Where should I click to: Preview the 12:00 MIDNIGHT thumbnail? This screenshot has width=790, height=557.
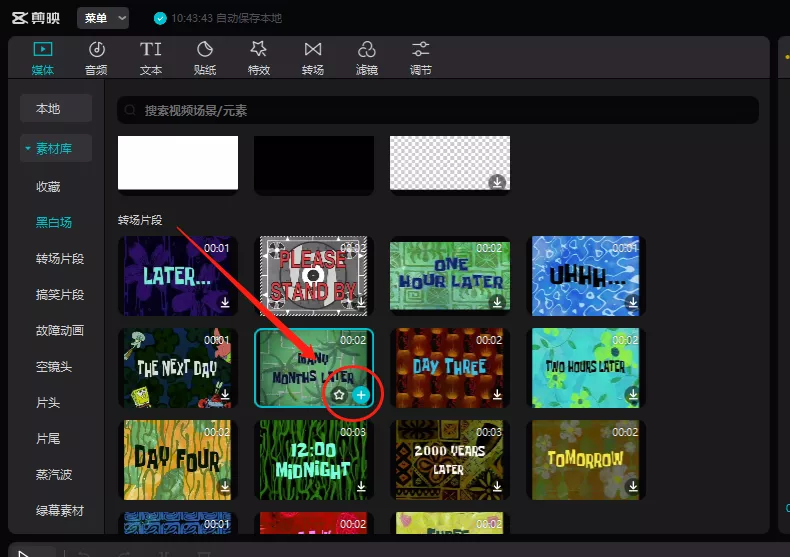tap(314, 460)
